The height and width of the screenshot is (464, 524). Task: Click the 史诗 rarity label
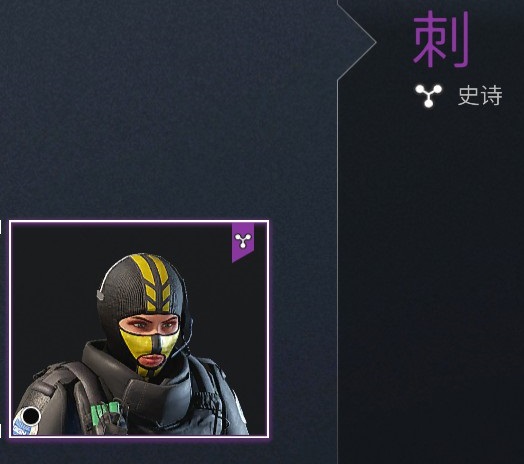(480, 96)
